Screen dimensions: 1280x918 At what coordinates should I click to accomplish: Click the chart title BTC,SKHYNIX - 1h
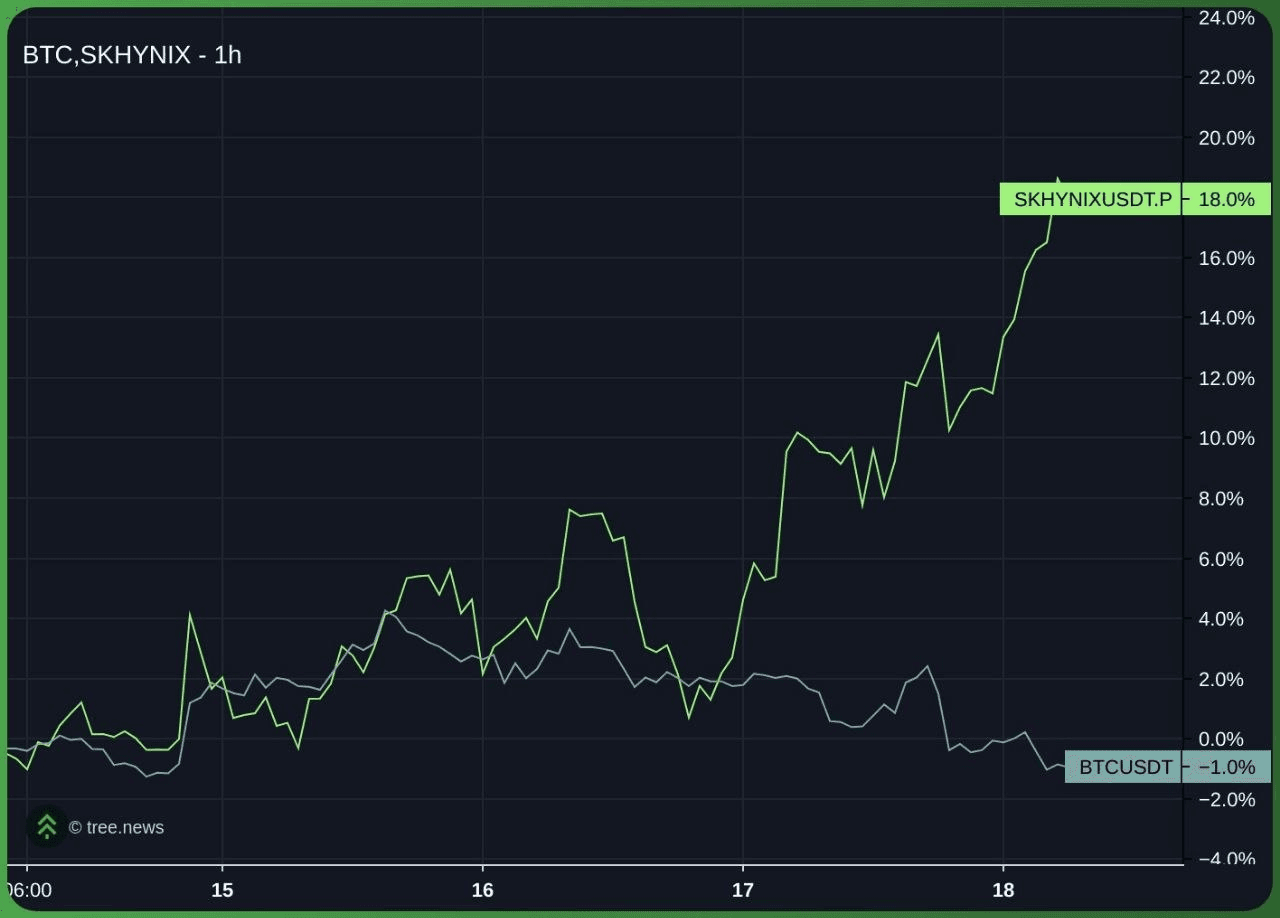pyautogui.click(x=132, y=55)
